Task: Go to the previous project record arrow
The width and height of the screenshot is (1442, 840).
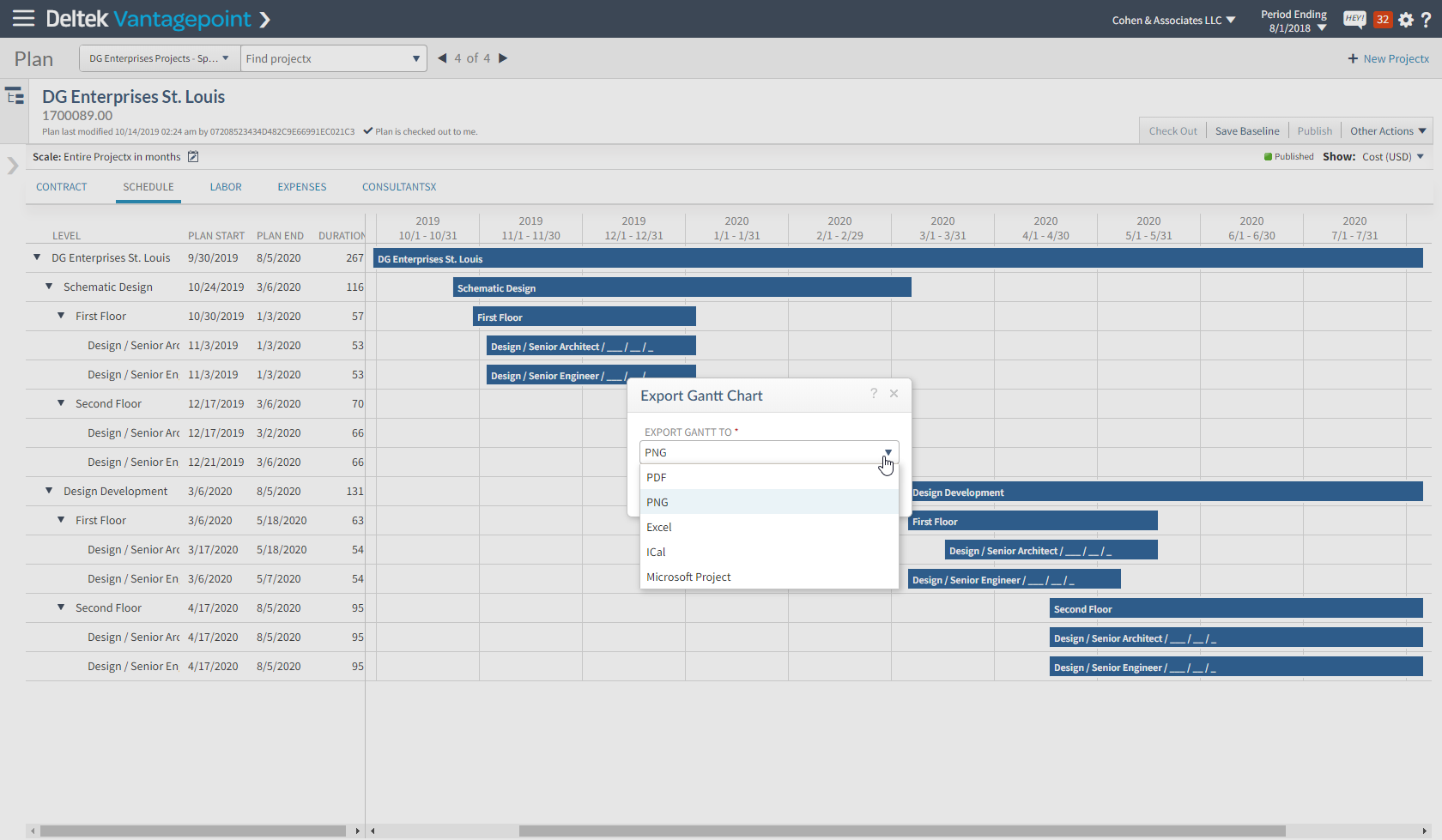Action: tap(442, 58)
